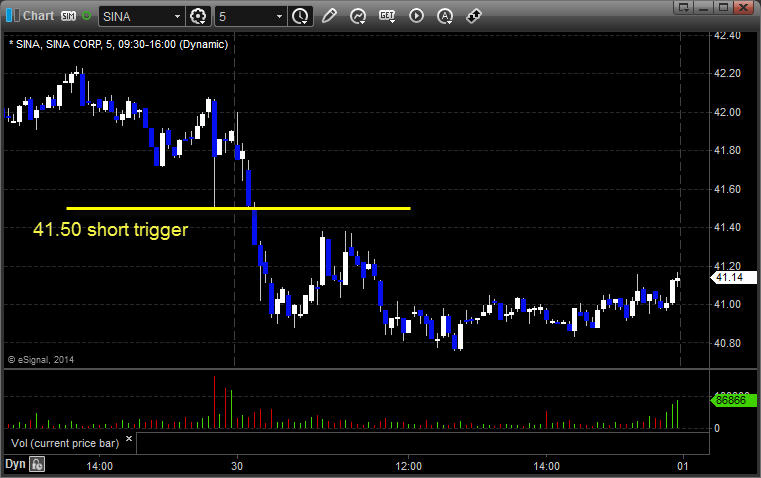Screen dimensions: 761x478
Task: Click the tallest red volume bar
Action: pyautogui.click(x=214, y=402)
